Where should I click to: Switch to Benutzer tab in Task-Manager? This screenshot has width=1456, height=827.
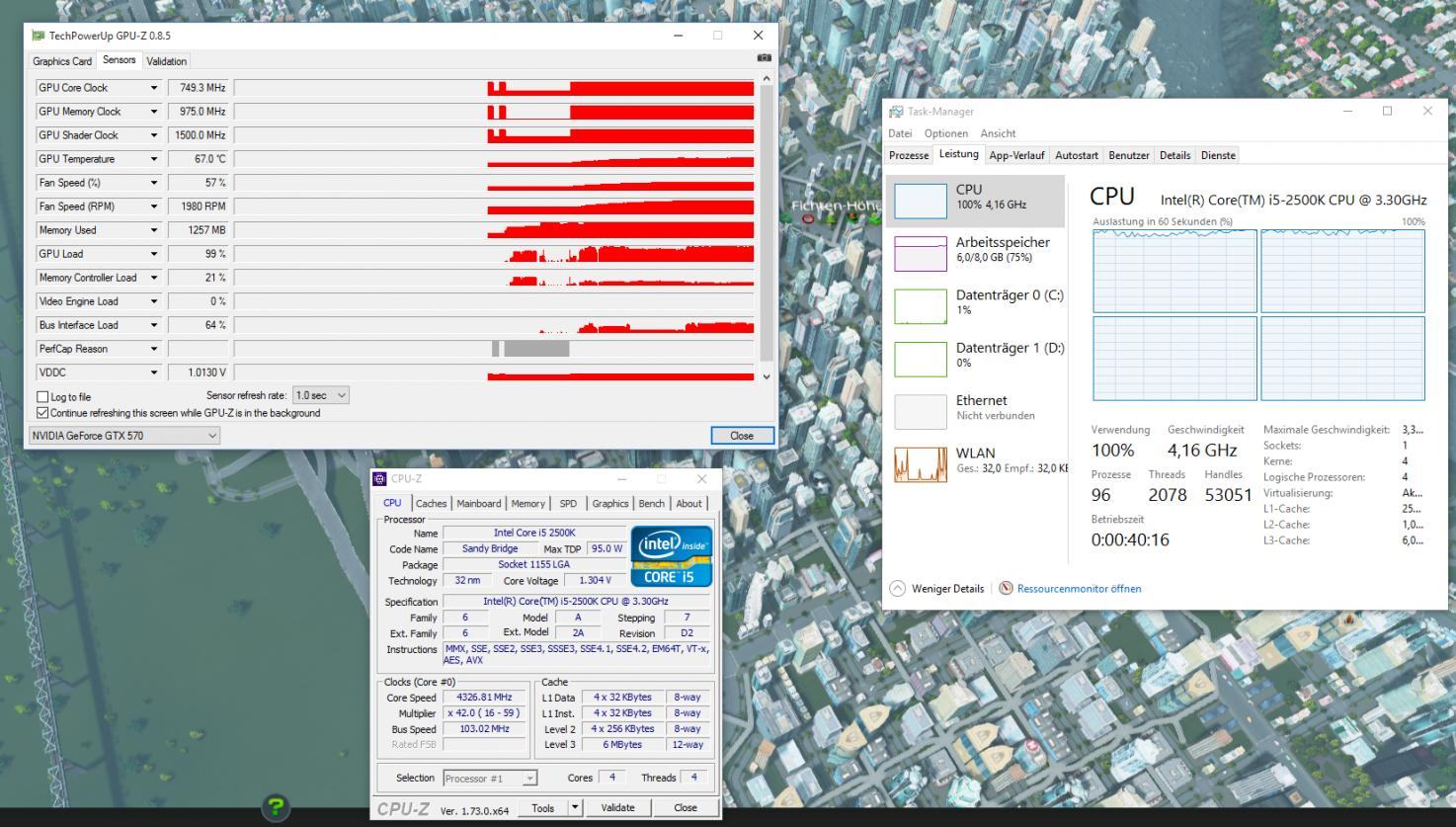pos(1129,155)
